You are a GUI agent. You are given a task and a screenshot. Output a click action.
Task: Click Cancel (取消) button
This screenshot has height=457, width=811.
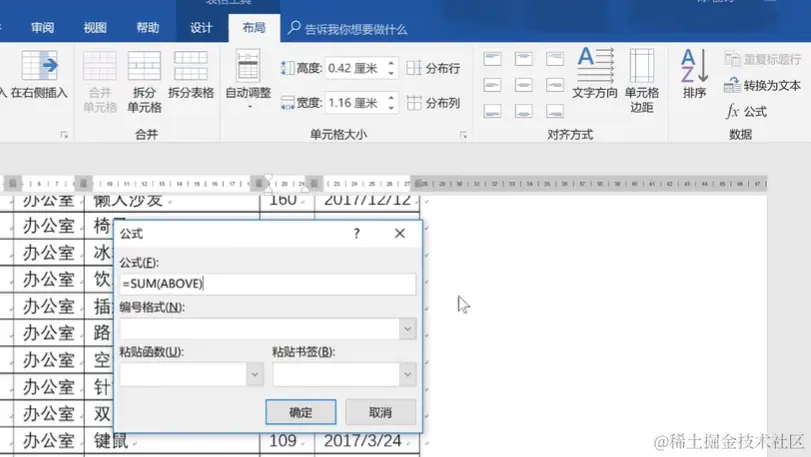[x=381, y=412]
